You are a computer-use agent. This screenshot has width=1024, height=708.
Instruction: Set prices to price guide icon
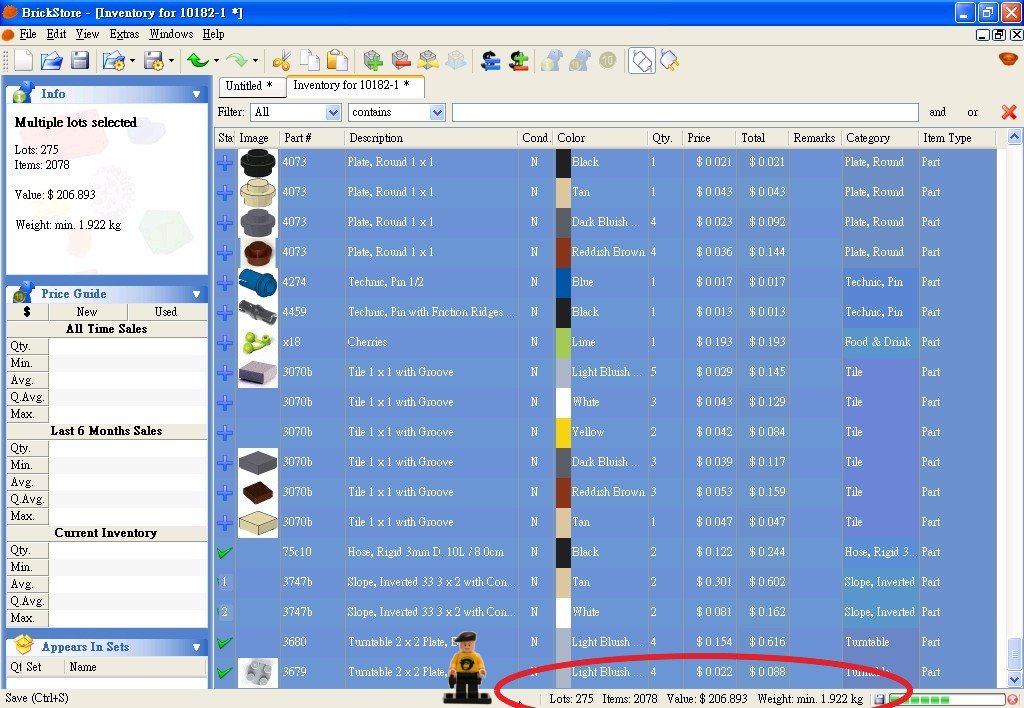tap(490, 61)
